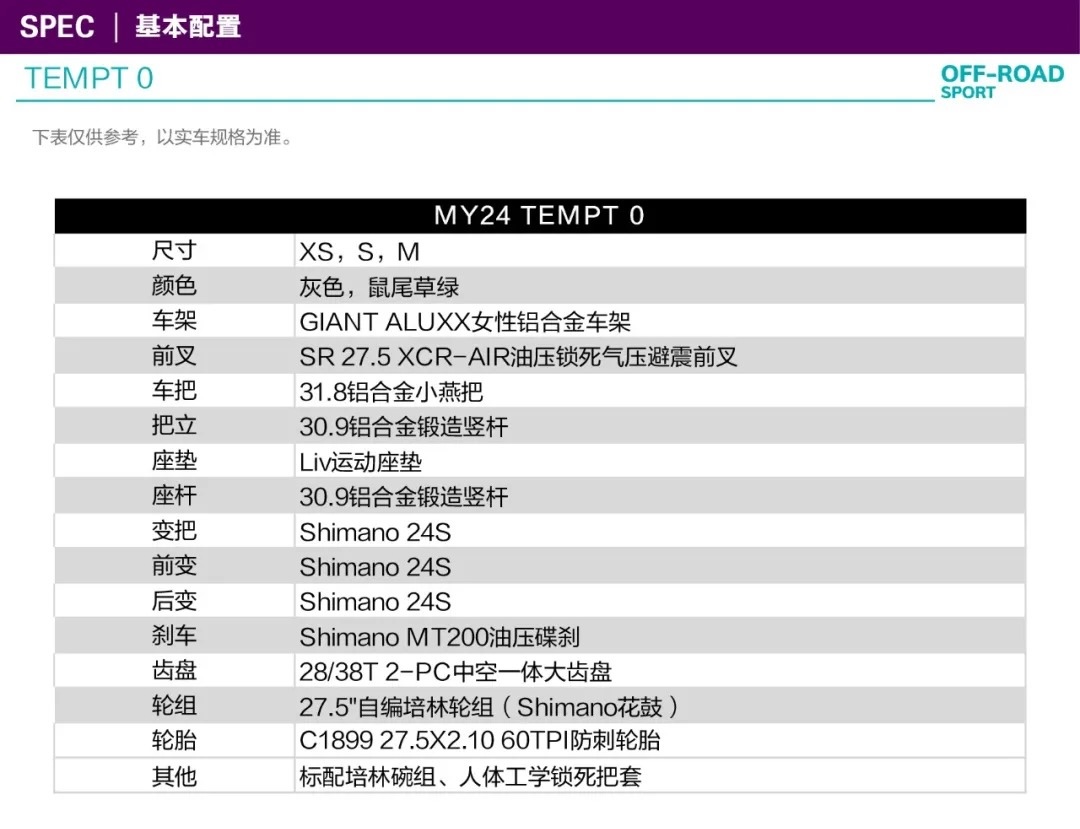
Task: Select the 灰色，鼠尾草绿 color value
Action: click(379, 286)
